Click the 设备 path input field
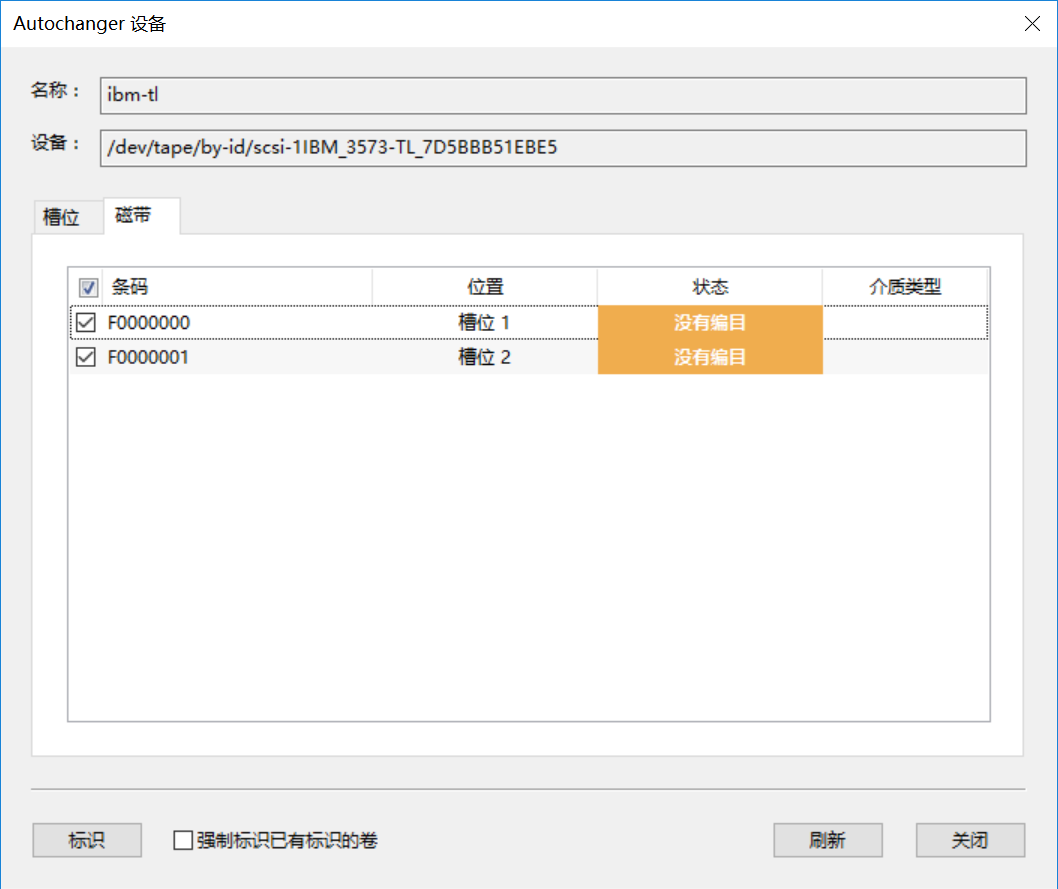Screen dimensions: 1058x889 pyautogui.click(x=563, y=148)
